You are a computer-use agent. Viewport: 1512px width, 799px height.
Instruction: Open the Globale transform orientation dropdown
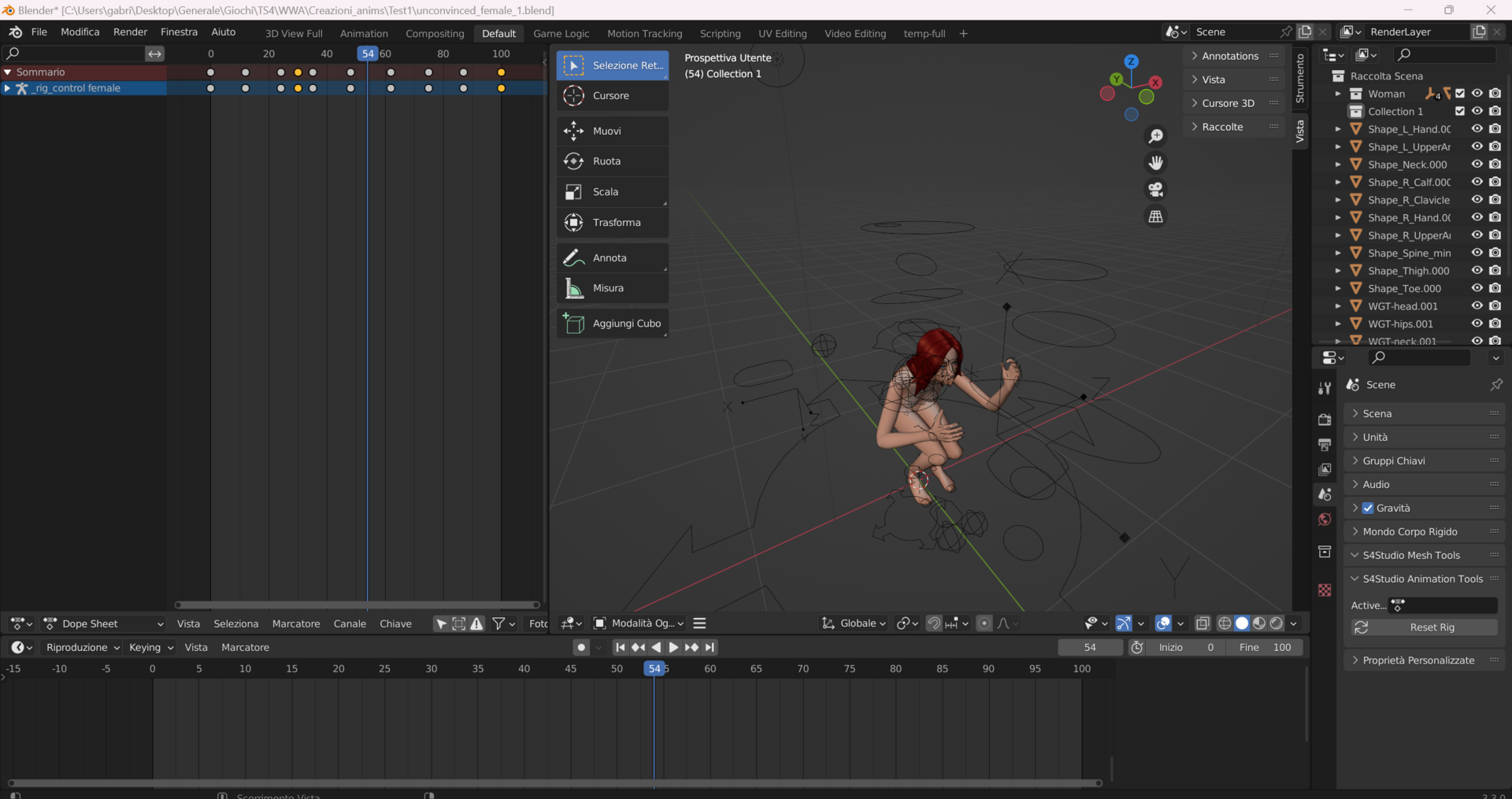[854, 623]
